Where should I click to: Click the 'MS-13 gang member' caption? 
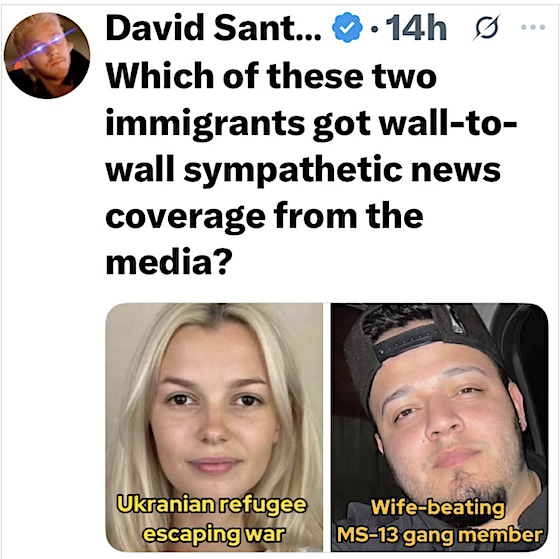440,535
